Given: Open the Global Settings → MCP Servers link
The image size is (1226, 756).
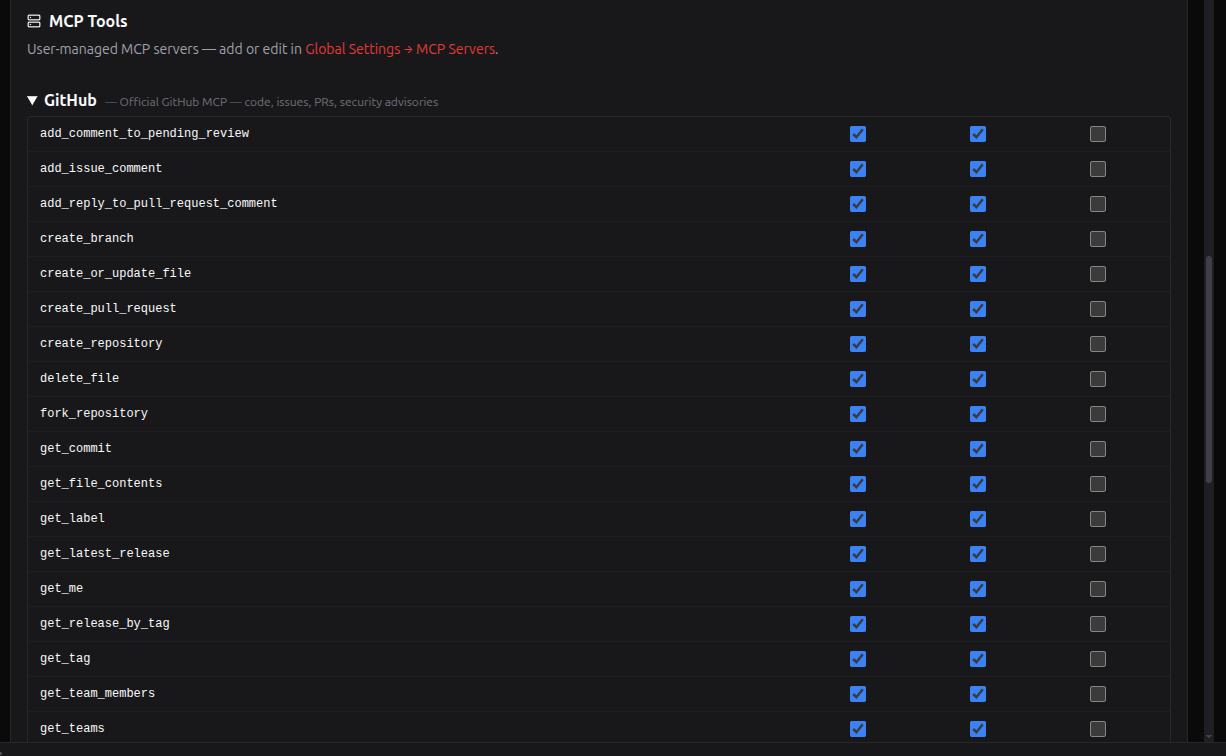Looking at the screenshot, I should pyautogui.click(x=400, y=49).
